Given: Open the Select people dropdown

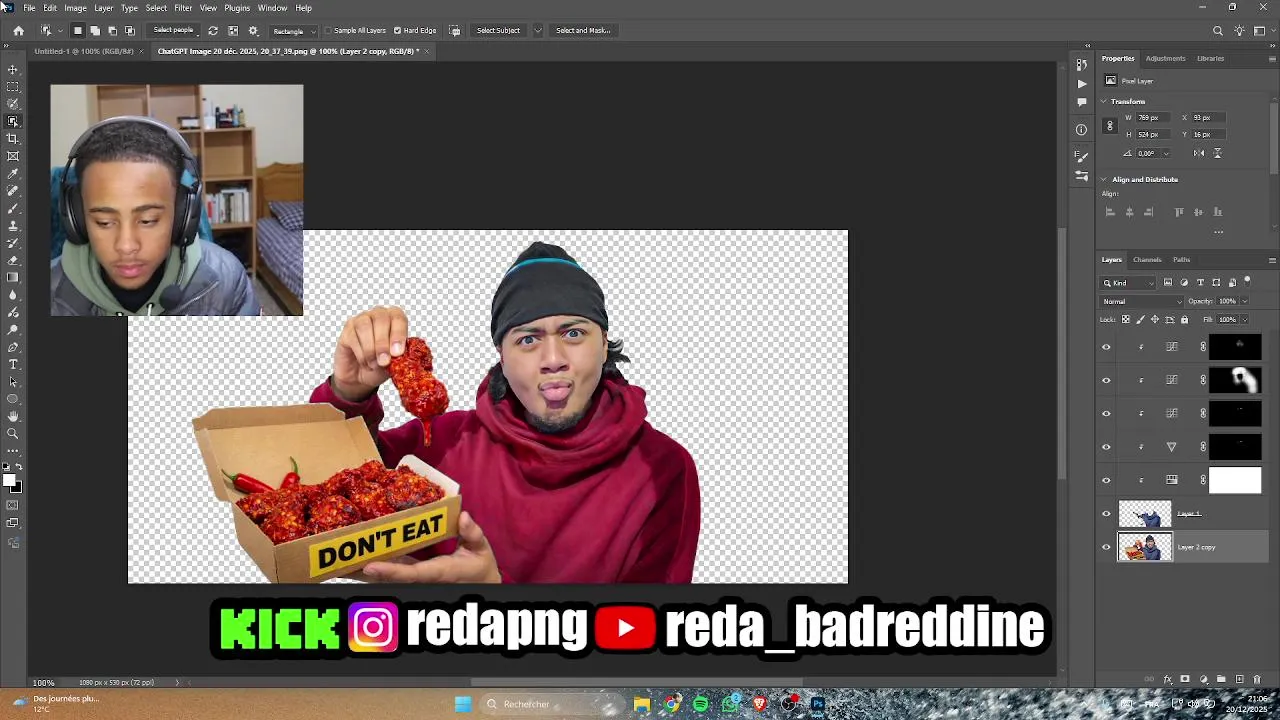Looking at the screenshot, I should click(x=173, y=30).
